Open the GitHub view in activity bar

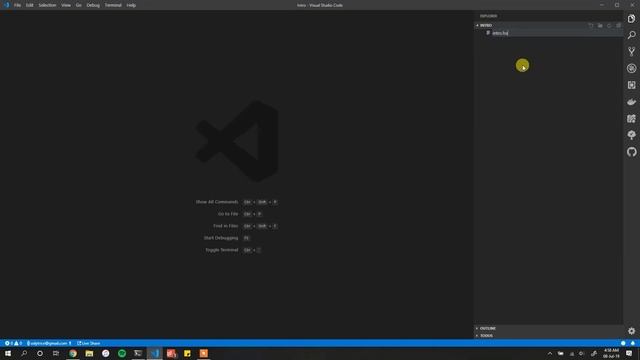tap(631, 152)
